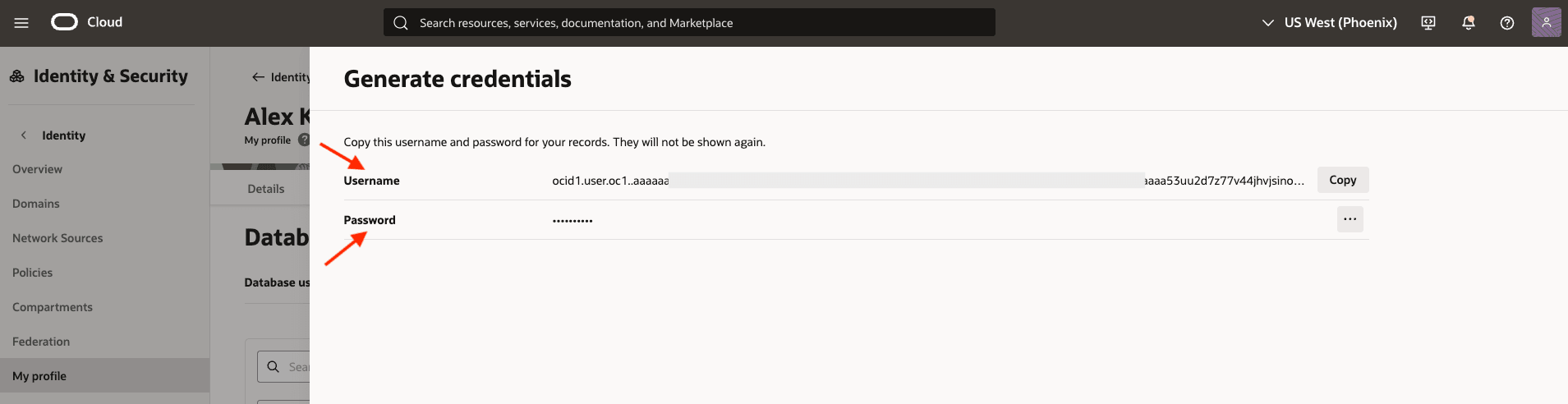Screen dimensions: 1568x404
Task: Open Compartments in the sidebar
Action: 53,307
